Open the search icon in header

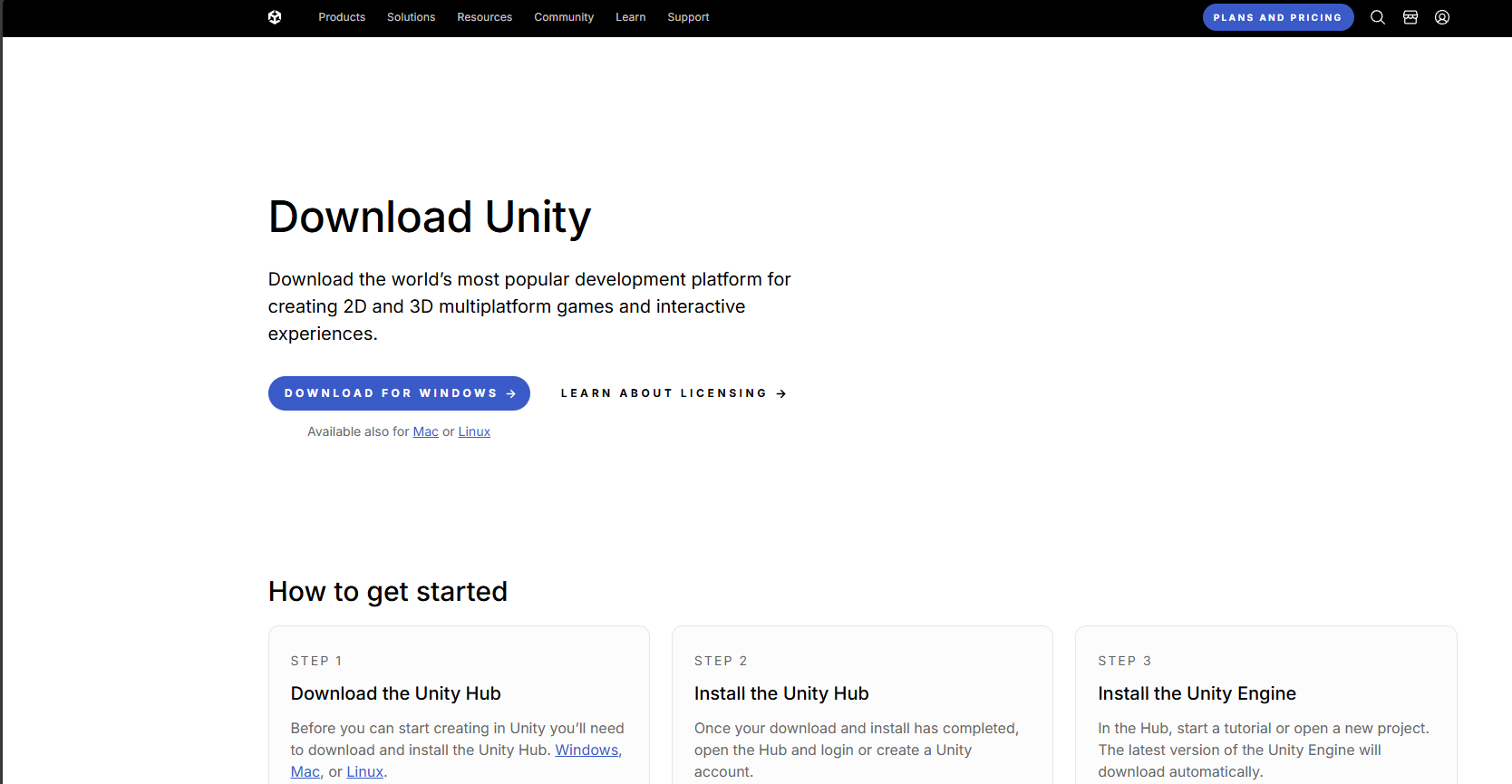click(x=1378, y=17)
